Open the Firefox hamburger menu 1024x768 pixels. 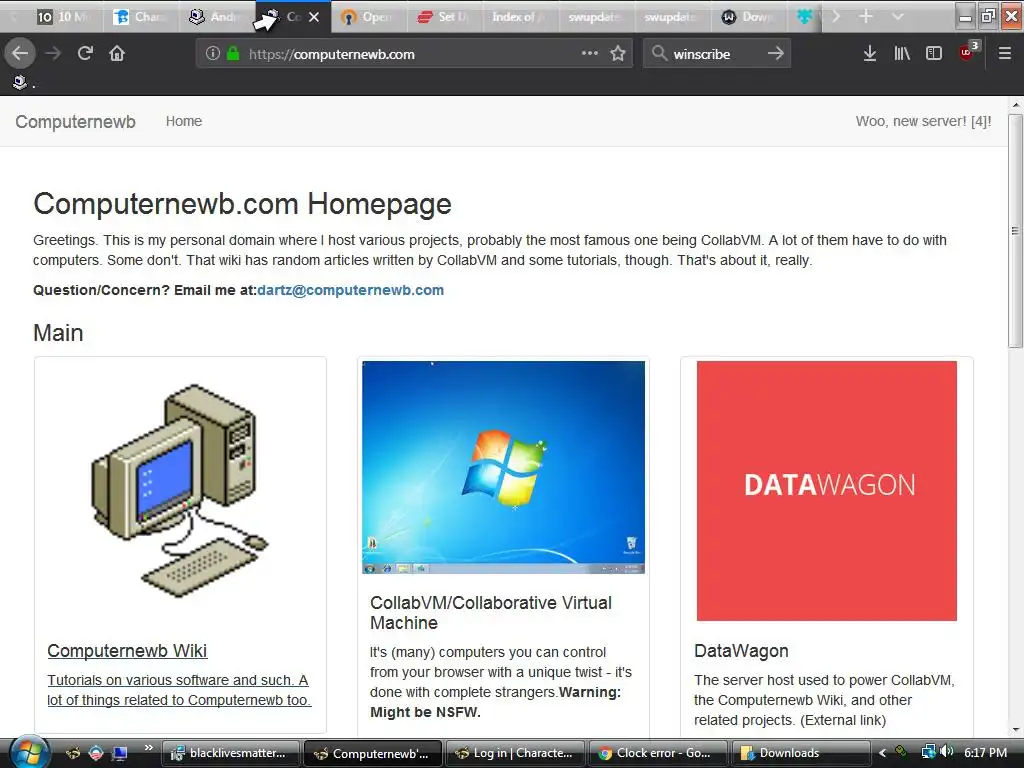coord(1004,54)
